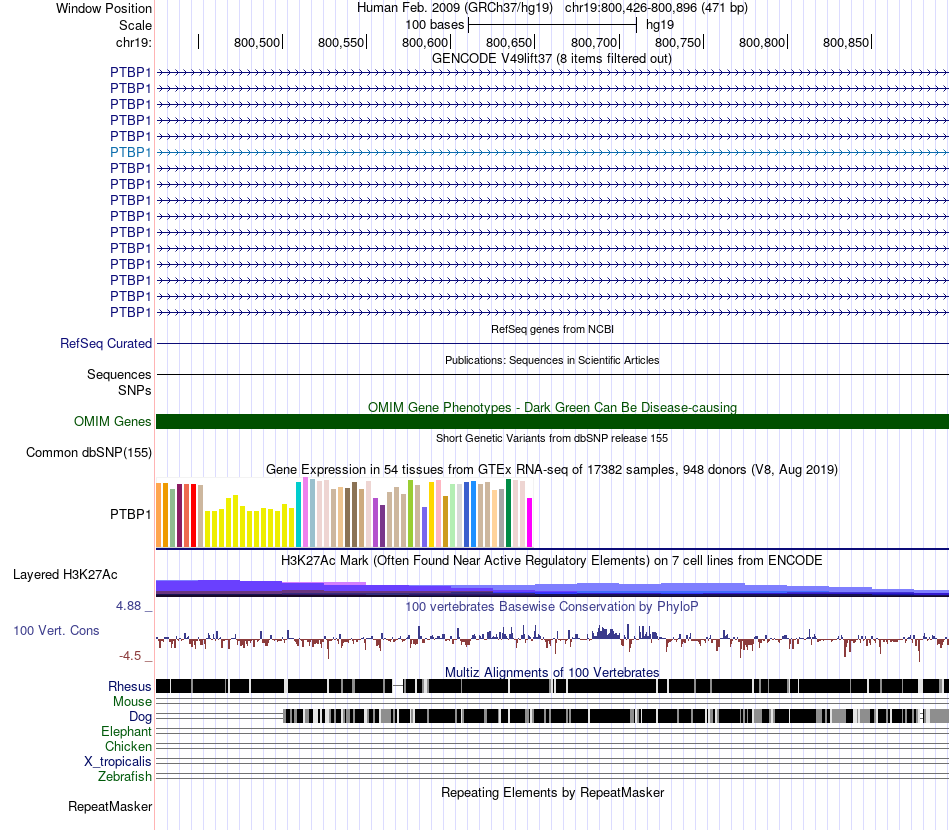Click the chr19: ruler label

coord(133,42)
